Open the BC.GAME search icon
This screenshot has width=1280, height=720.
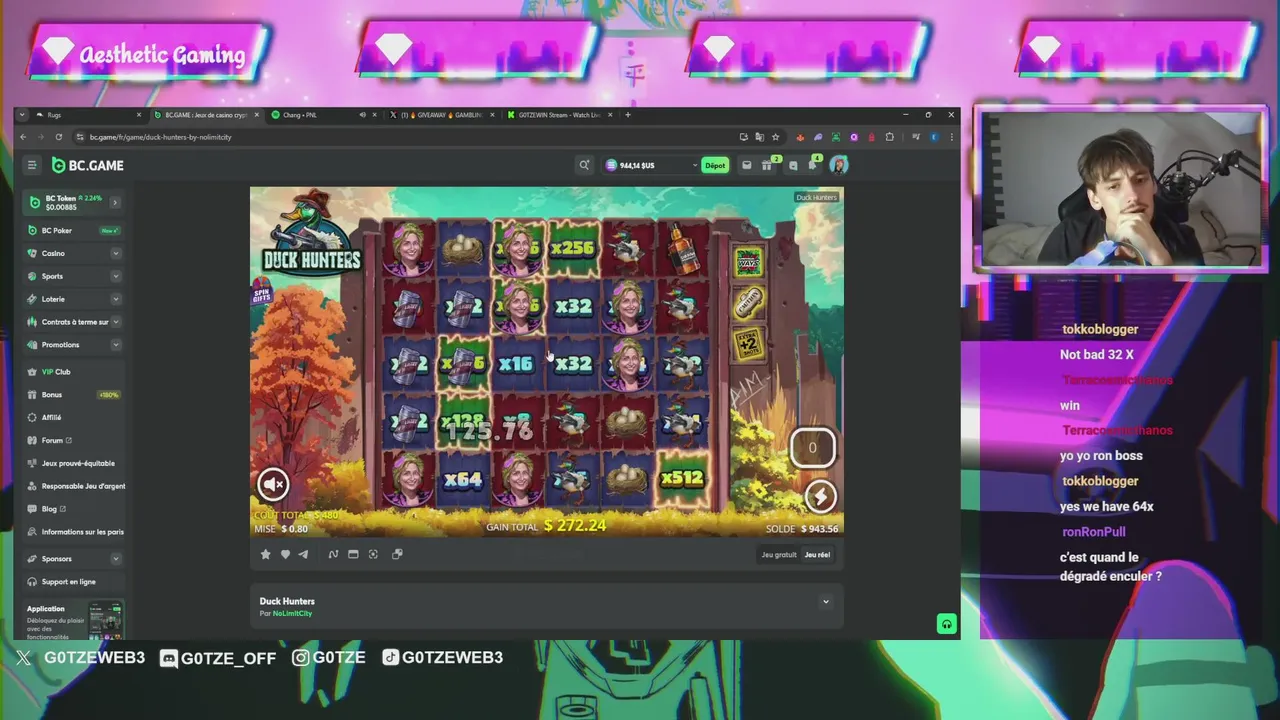tap(584, 165)
